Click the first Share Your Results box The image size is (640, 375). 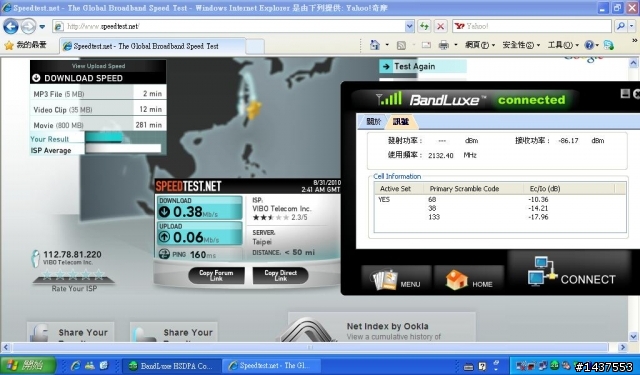click(x=71, y=332)
